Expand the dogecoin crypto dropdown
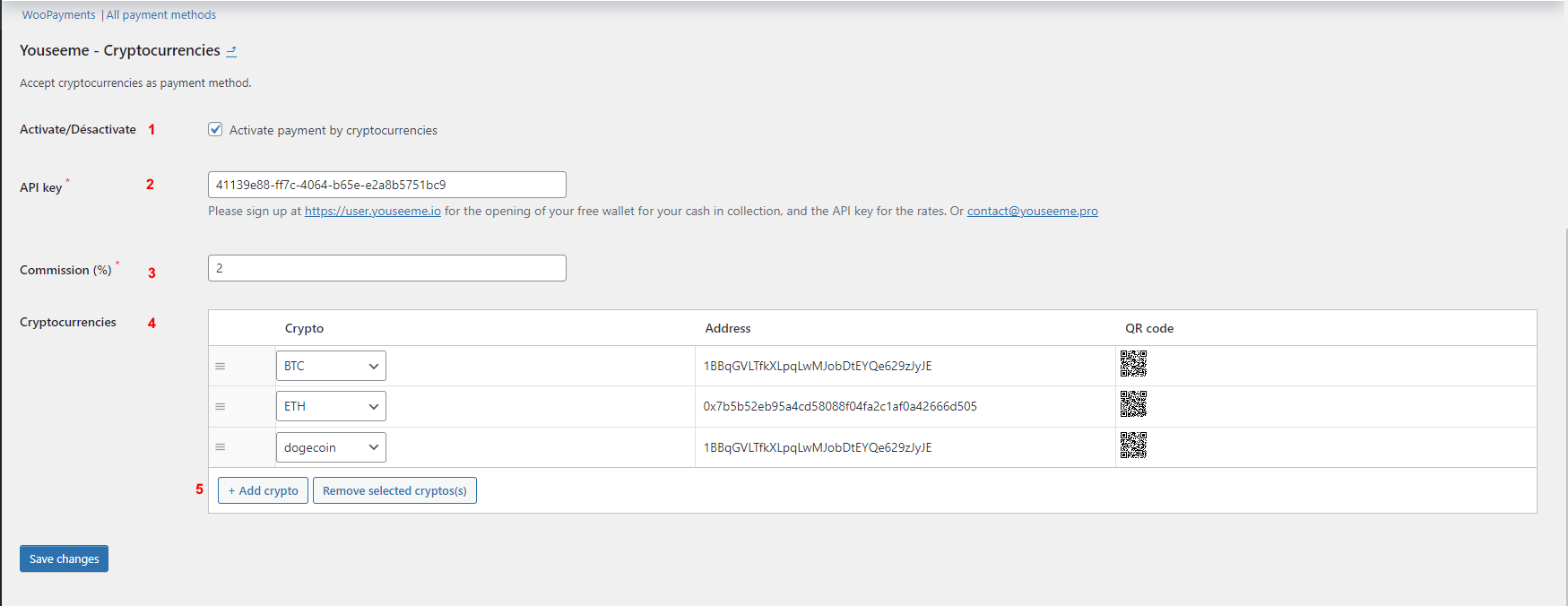The width and height of the screenshot is (1568, 606). tap(331, 447)
